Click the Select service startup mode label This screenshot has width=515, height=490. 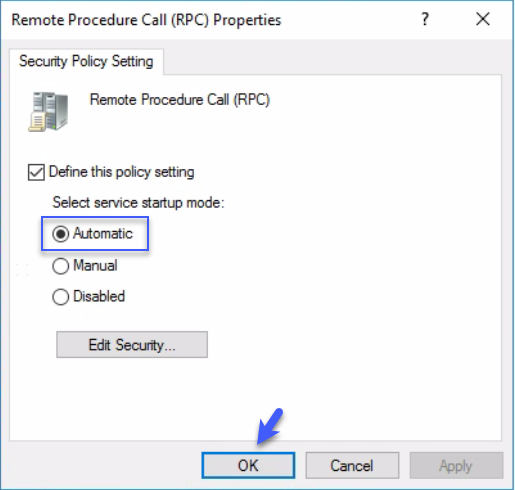(139, 203)
